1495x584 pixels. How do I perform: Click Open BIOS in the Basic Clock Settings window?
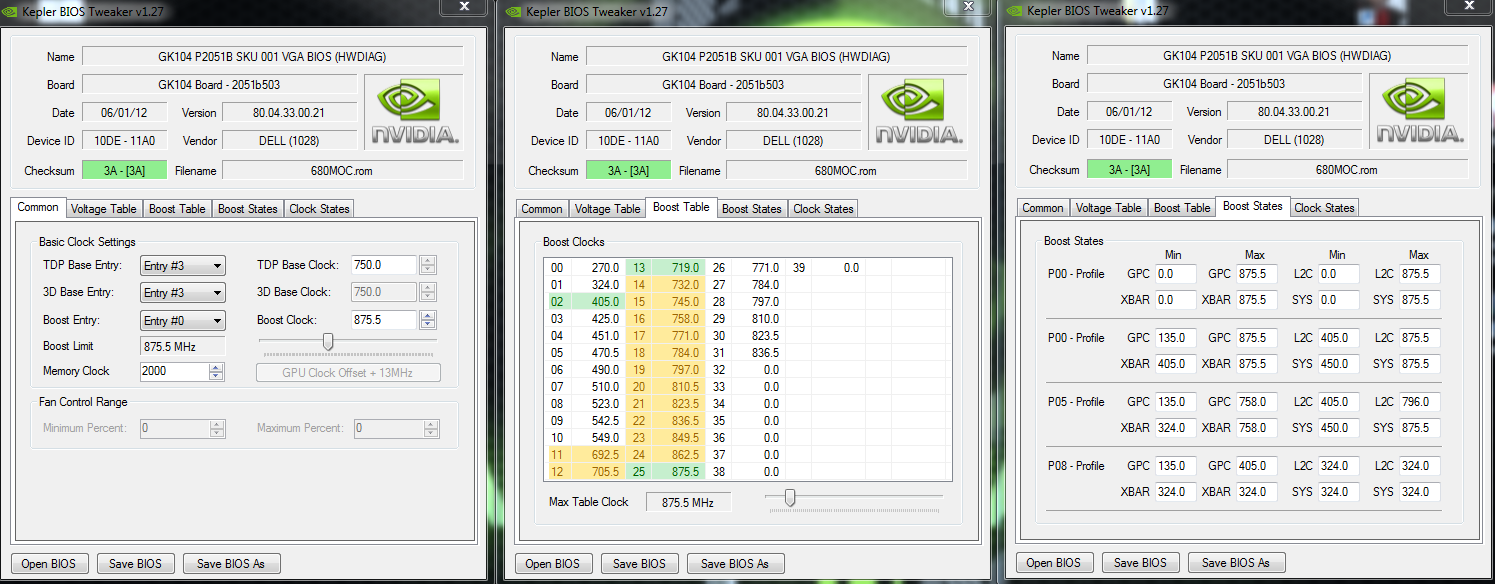pyautogui.click(x=49, y=563)
